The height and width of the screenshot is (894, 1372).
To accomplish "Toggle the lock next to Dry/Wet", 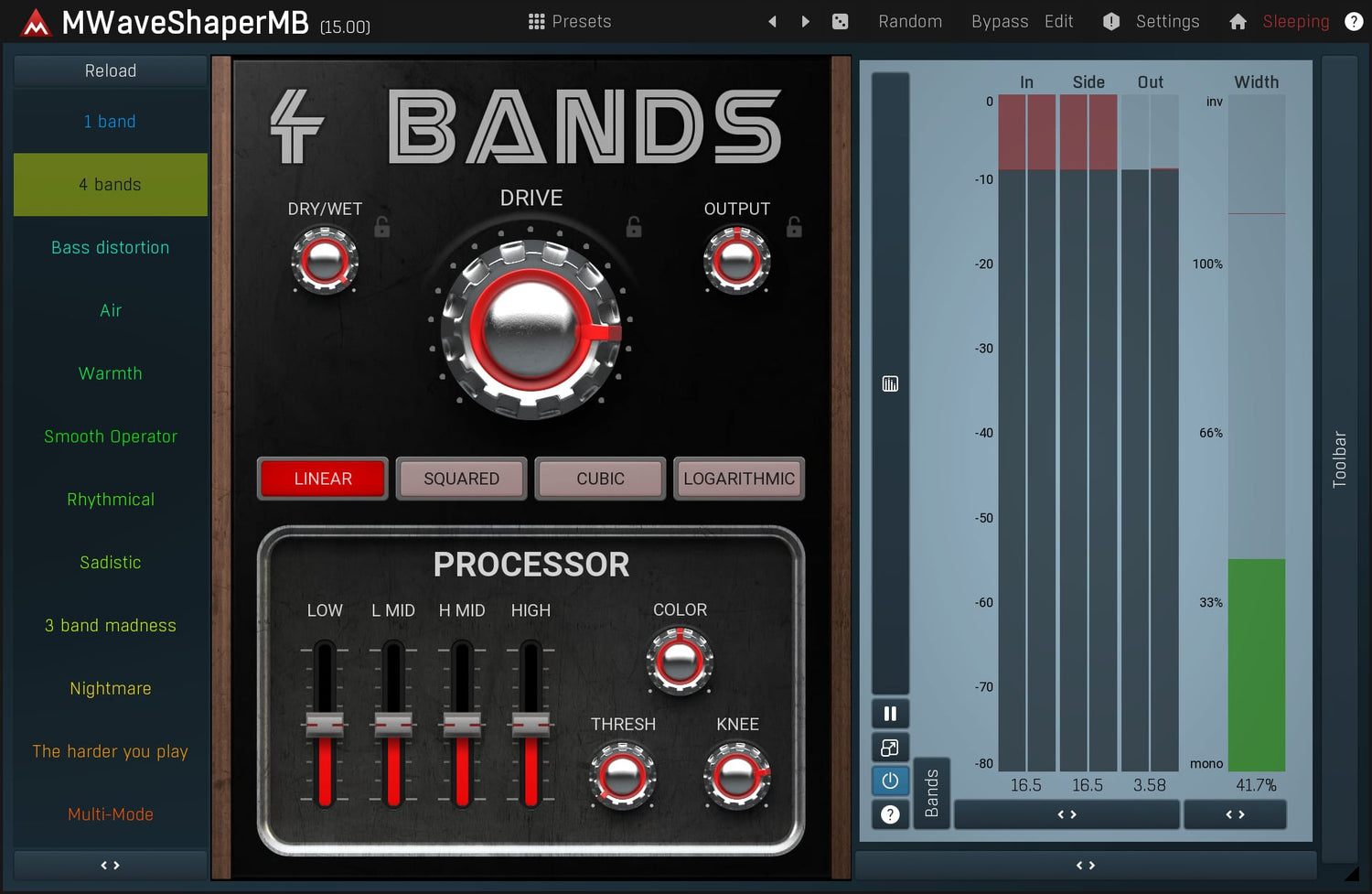I will [382, 227].
